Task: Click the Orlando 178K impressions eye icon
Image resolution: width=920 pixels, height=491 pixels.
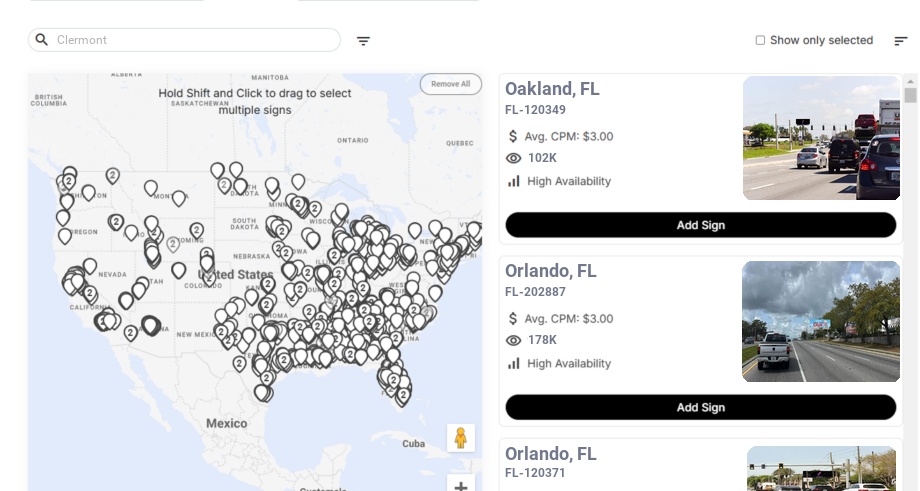Action: pyautogui.click(x=514, y=340)
